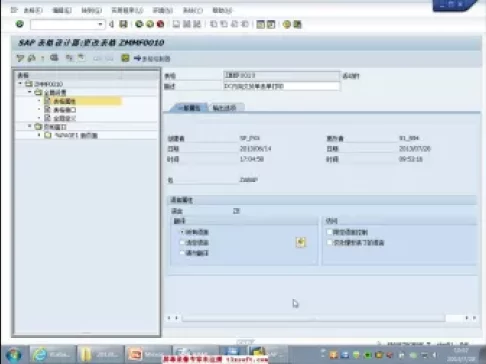486x364 pixels.
Task: Open the command field dropdown arrow
Action: point(100,24)
